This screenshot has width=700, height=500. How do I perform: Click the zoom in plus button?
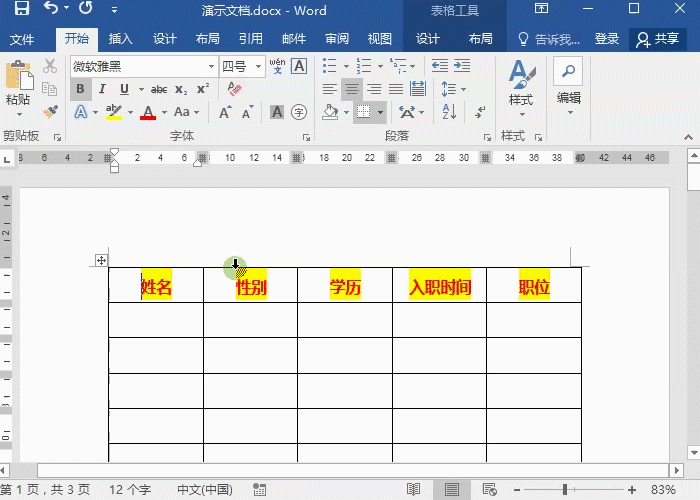(631, 489)
